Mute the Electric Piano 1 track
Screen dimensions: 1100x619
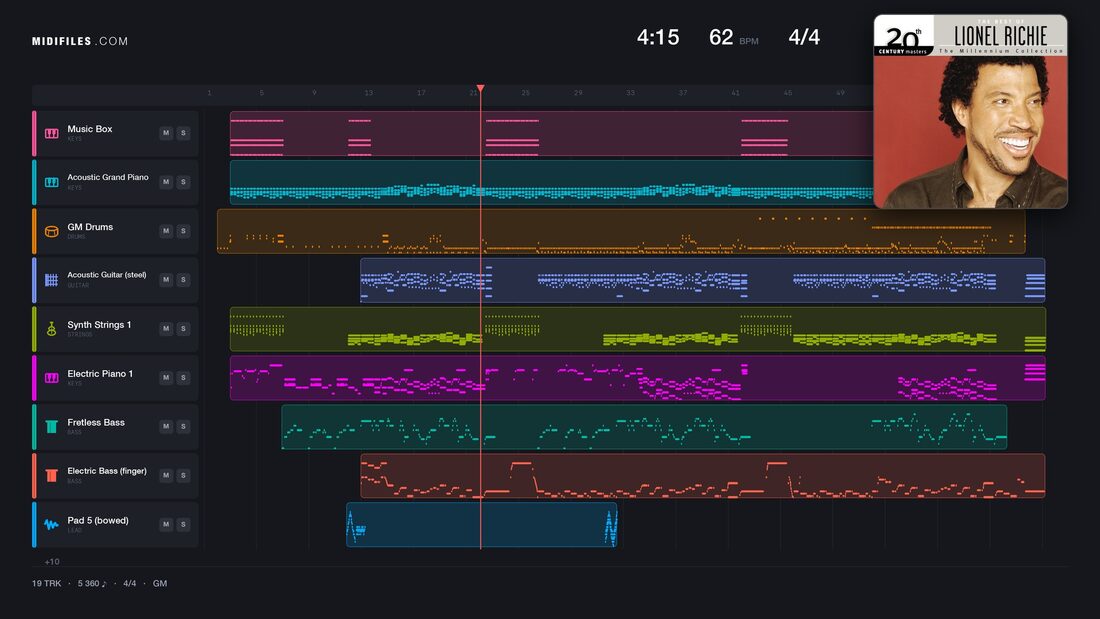click(166, 378)
